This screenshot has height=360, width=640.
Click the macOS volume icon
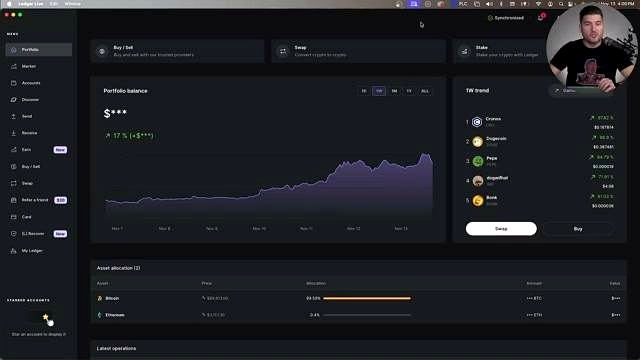coord(489,4)
